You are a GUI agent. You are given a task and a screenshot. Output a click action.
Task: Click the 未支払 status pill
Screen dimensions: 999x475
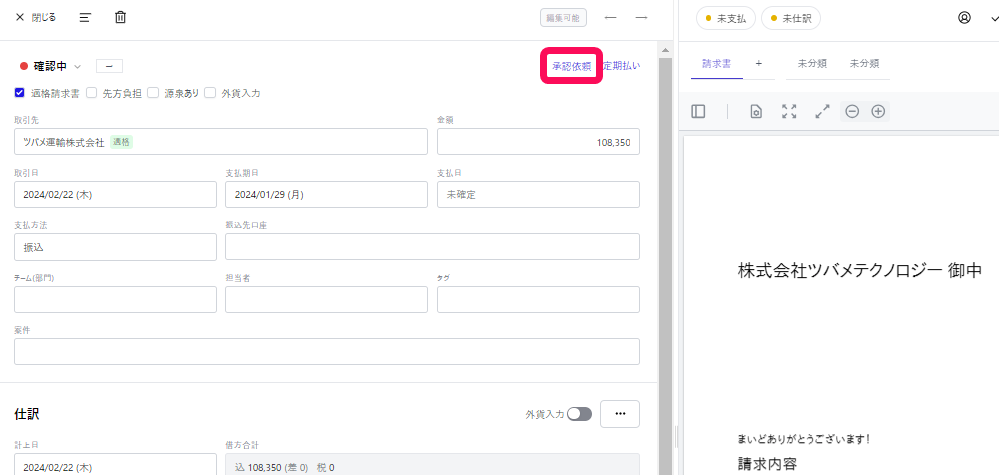tap(726, 18)
